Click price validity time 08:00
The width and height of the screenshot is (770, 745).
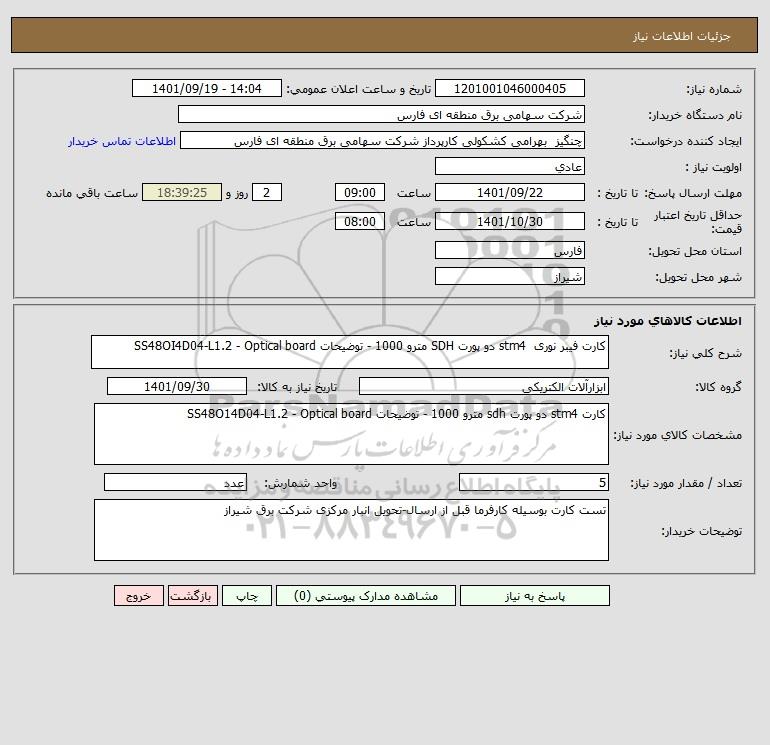pos(359,221)
